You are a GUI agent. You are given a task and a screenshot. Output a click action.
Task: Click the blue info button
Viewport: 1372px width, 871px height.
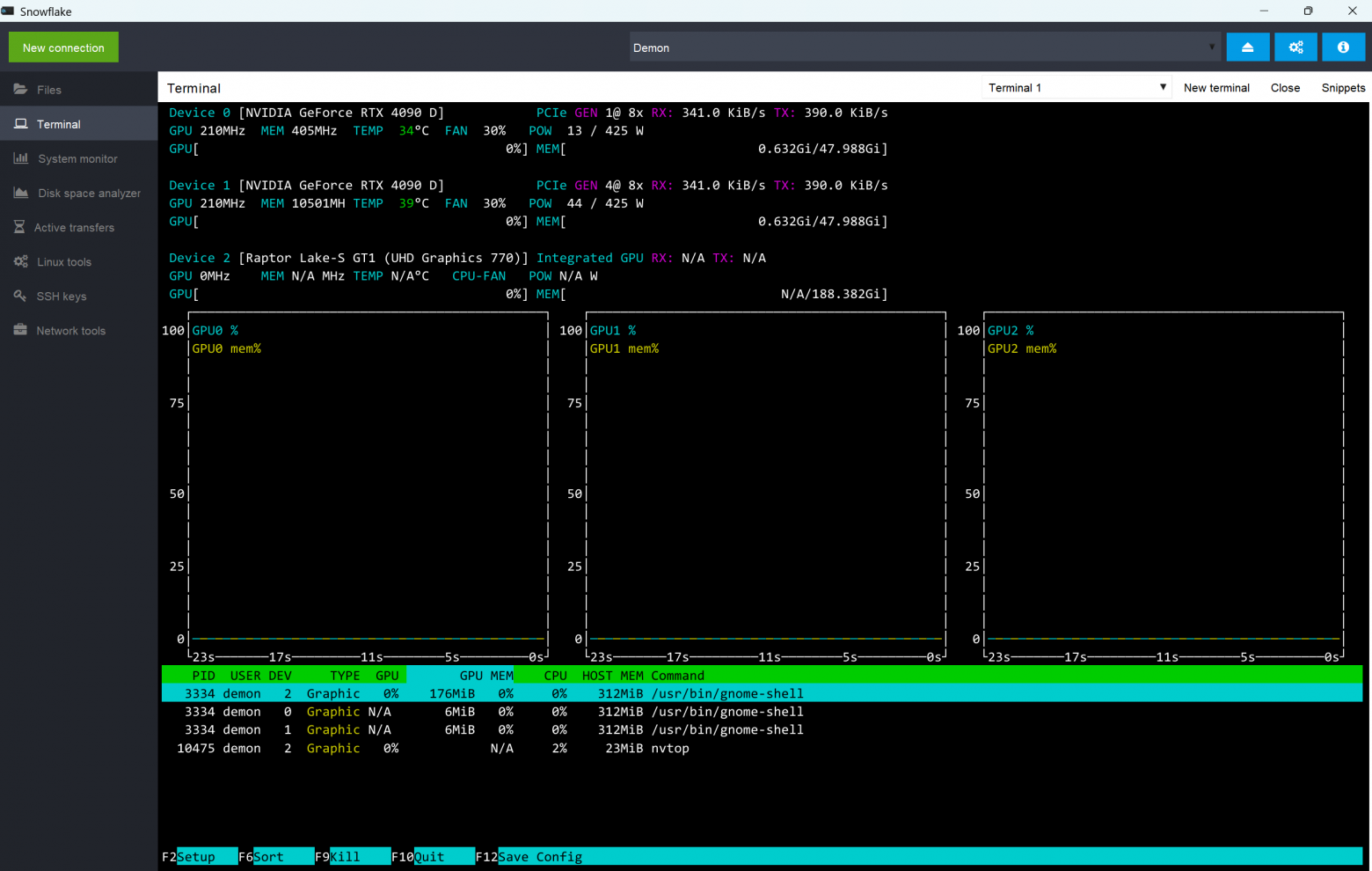[1343, 48]
